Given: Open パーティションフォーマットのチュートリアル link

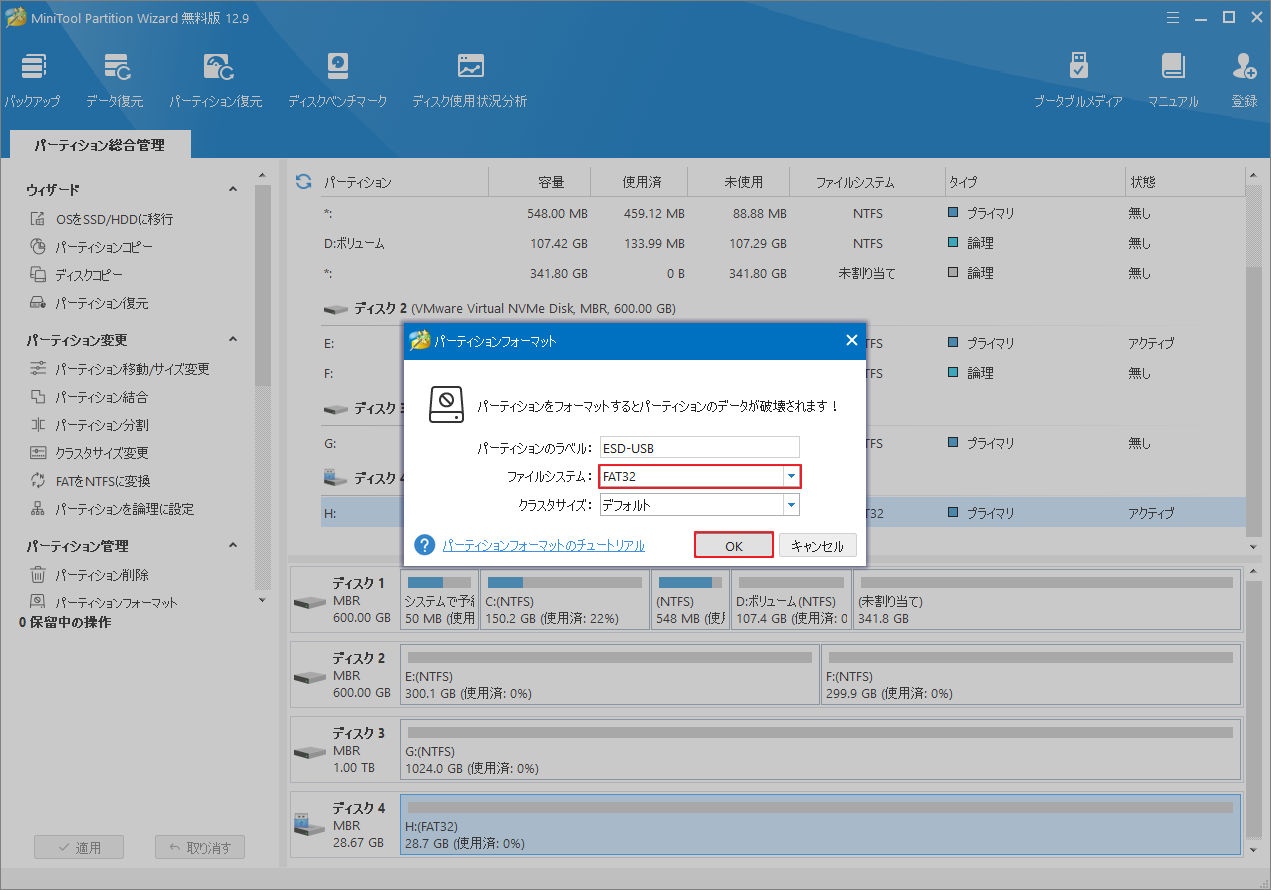Looking at the screenshot, I should coord(544,546).
